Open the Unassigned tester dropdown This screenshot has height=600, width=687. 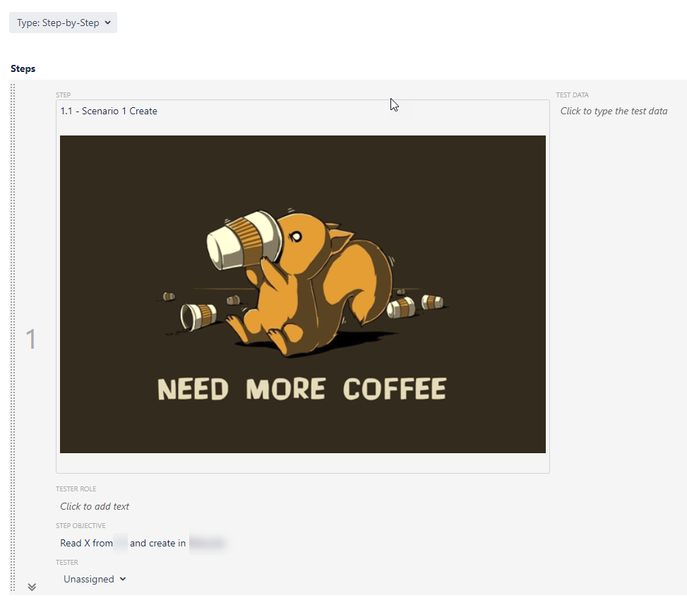point(95,578)
